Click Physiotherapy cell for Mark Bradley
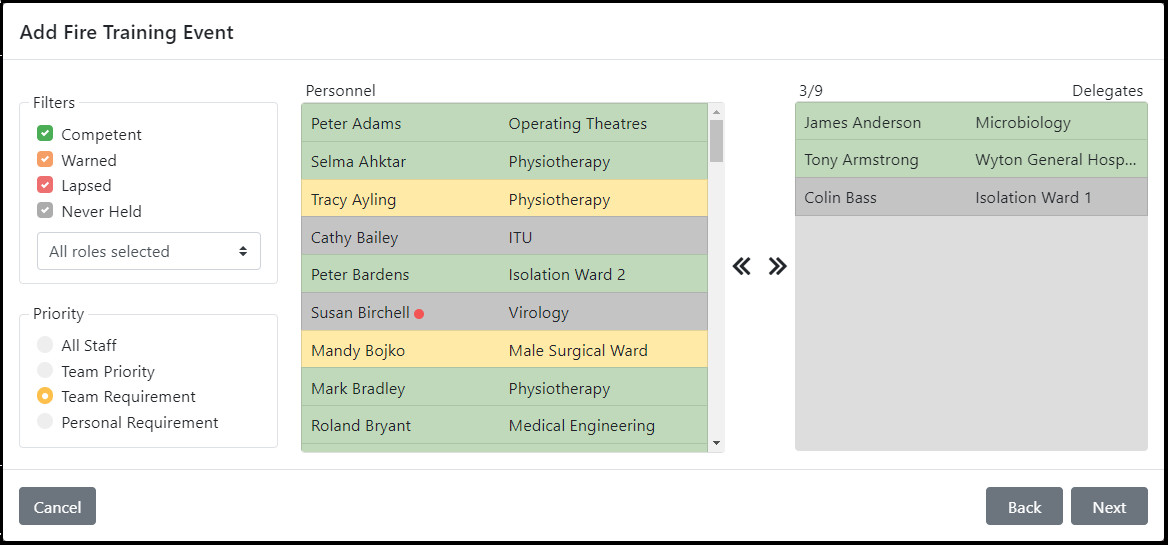This screenshot has height=545, width=1169. coord(559,388)
